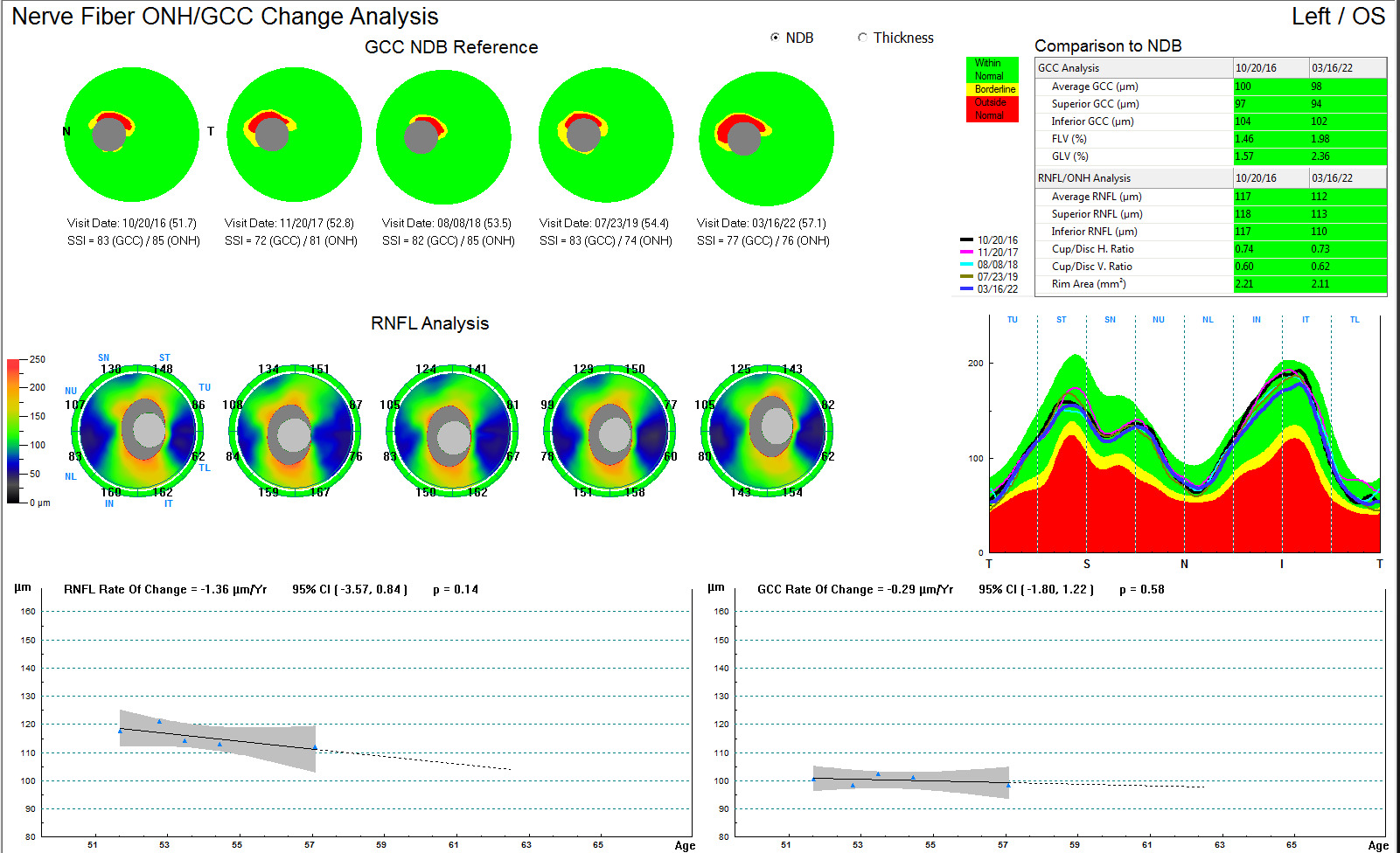This screenshot has height=853, width=1400.
Task: Click Rim Area value 2.21 cell
Action: (x=1271, y=284)
